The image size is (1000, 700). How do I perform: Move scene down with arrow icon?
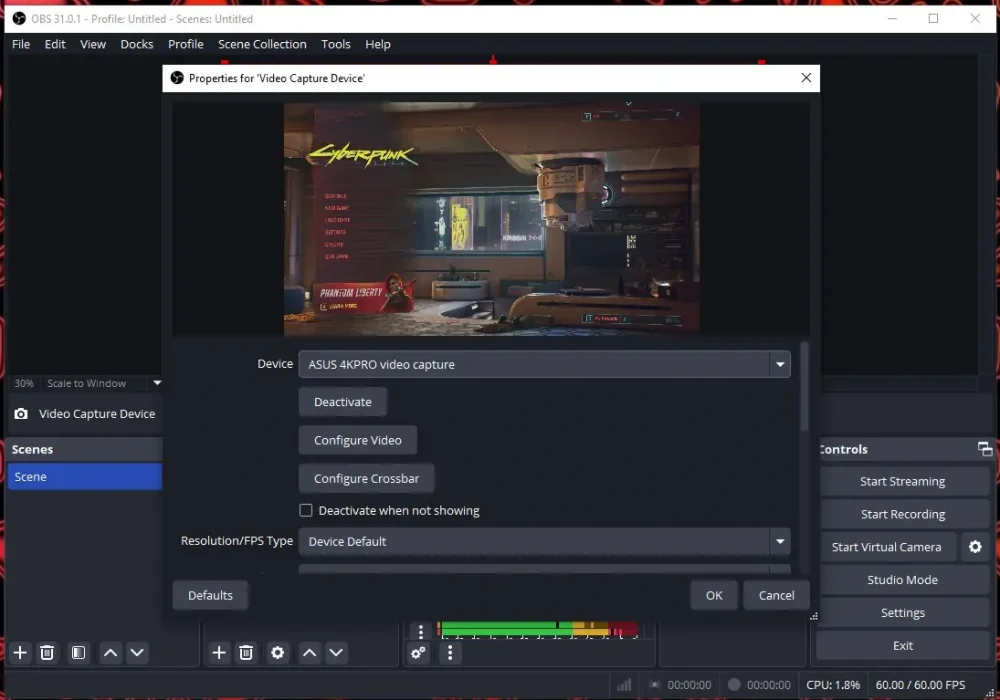137,652
